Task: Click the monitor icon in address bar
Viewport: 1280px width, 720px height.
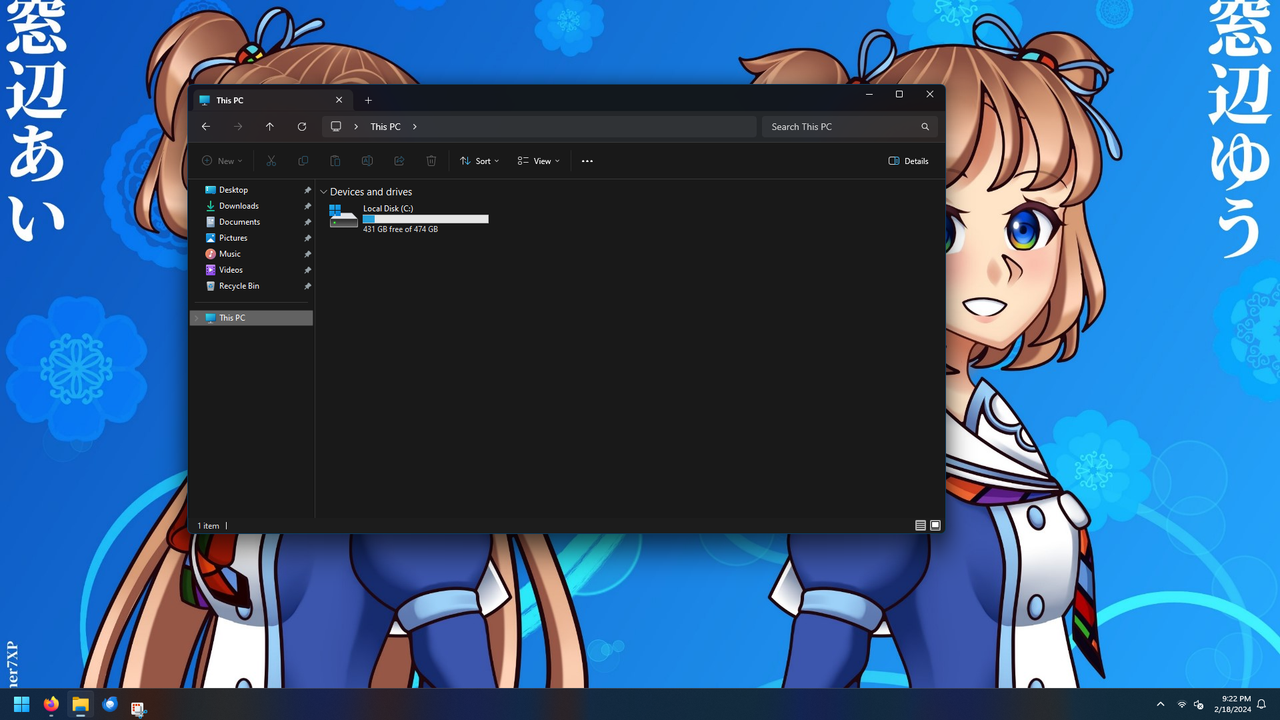Action: (x=336, y=127)
